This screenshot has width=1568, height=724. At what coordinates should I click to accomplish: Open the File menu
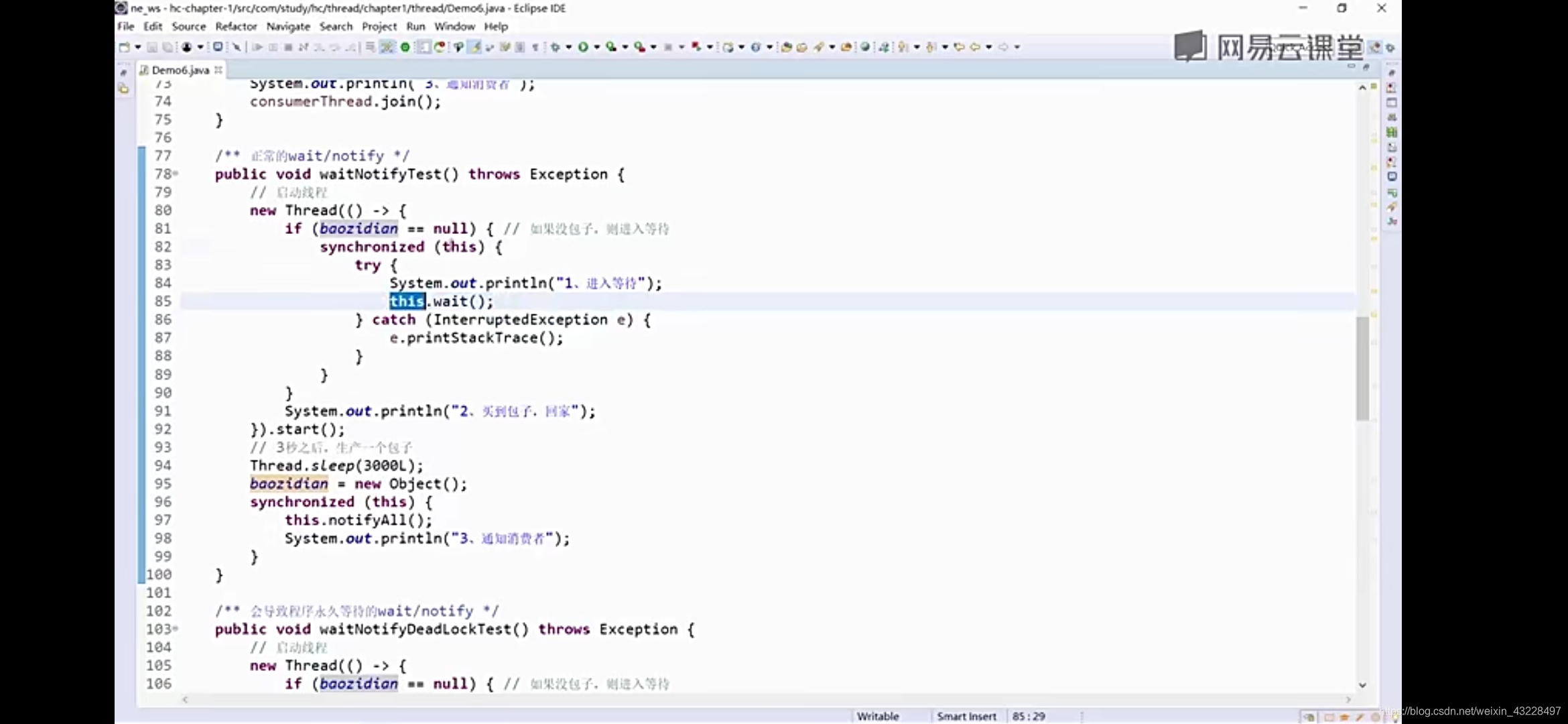[x=125, y=26]
